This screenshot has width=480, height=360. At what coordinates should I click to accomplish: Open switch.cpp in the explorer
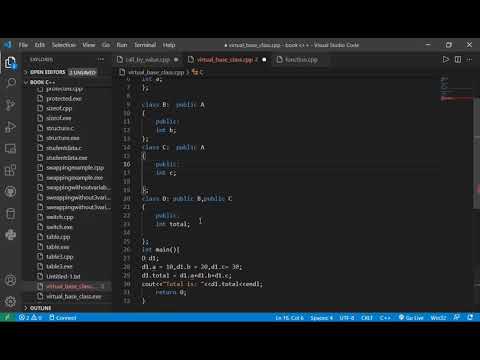click(60, 217)
